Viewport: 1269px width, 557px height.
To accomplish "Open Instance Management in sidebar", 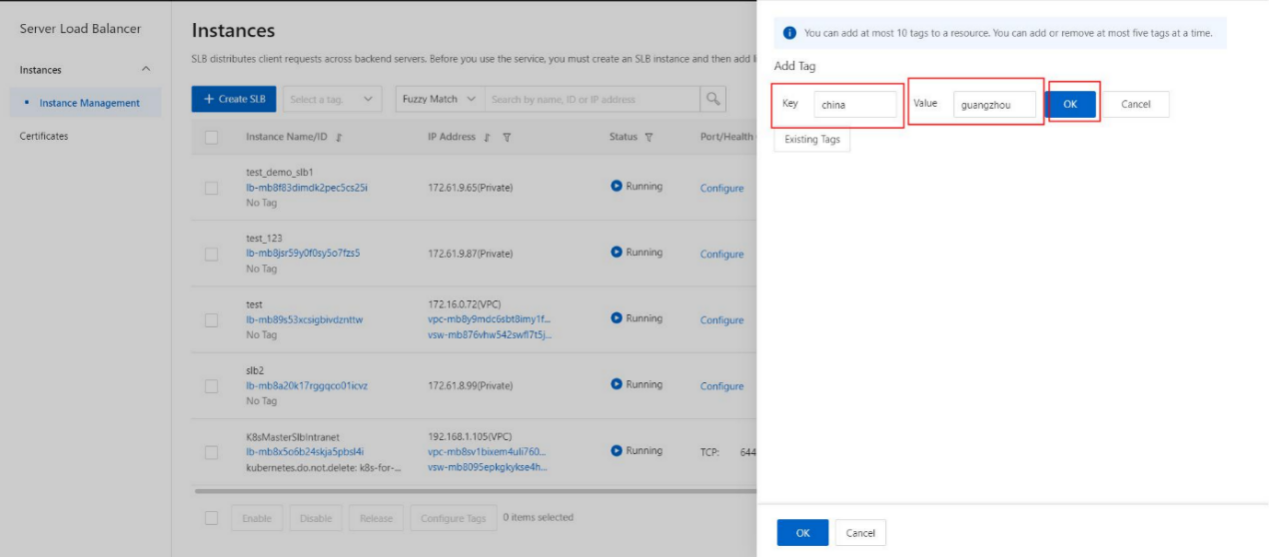I will (x=90, y=103).
